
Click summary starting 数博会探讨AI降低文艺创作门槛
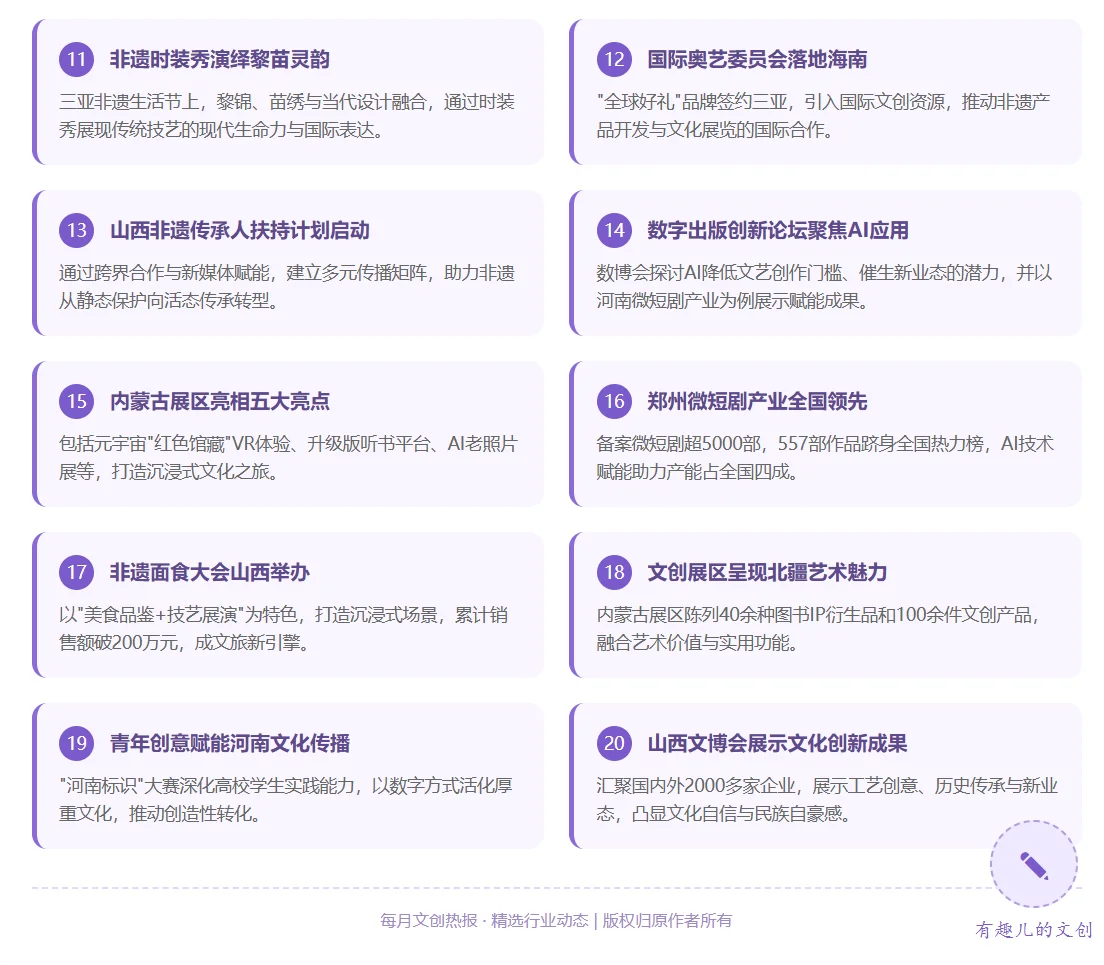tap(824, 287)
